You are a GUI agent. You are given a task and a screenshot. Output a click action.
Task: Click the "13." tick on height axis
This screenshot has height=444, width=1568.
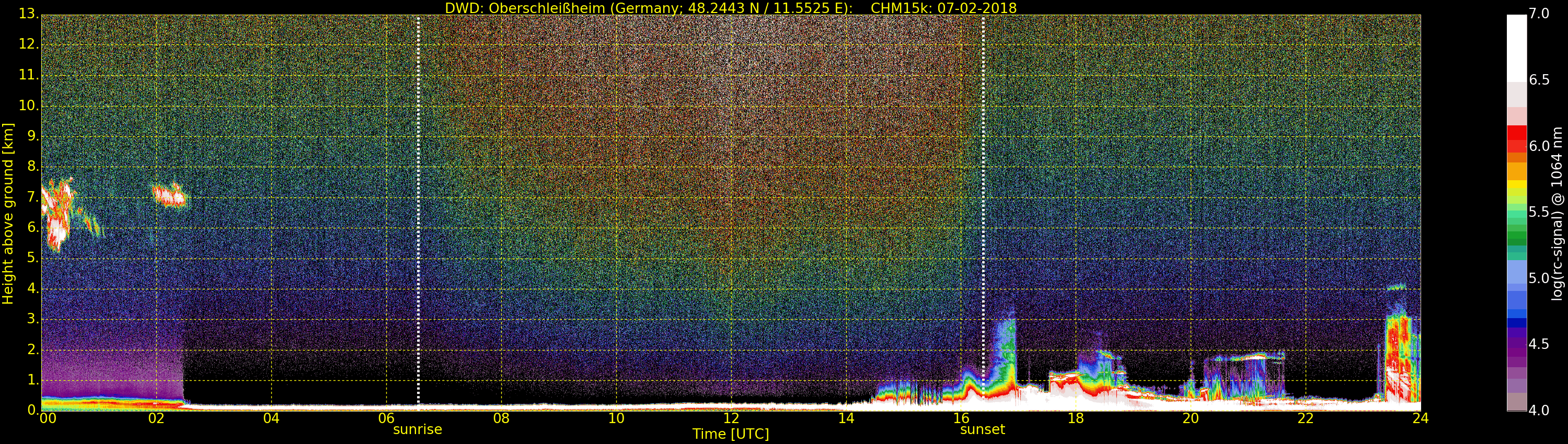pos(28,14)
